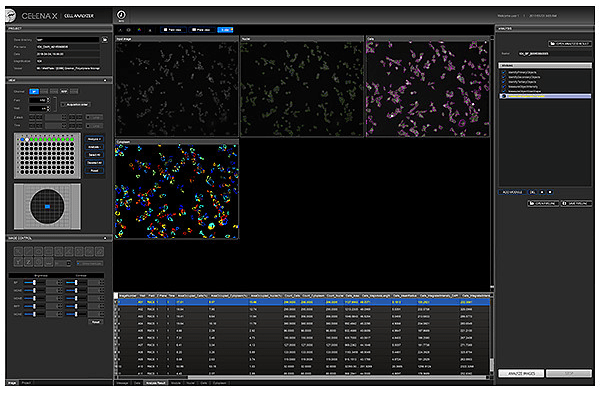The height and width of the screenshot is (394, 603).
Task: Open the dropdown in Image Control tools
Action: (x=68, y=263)
